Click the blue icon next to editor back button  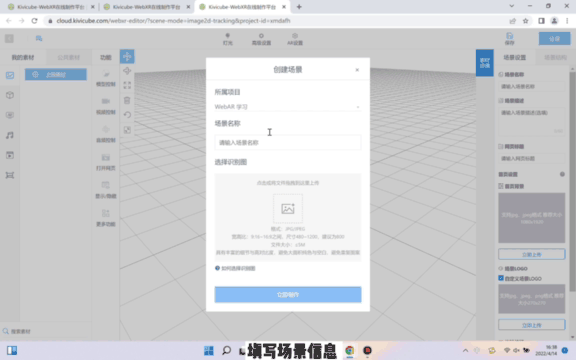coord(39,38)
